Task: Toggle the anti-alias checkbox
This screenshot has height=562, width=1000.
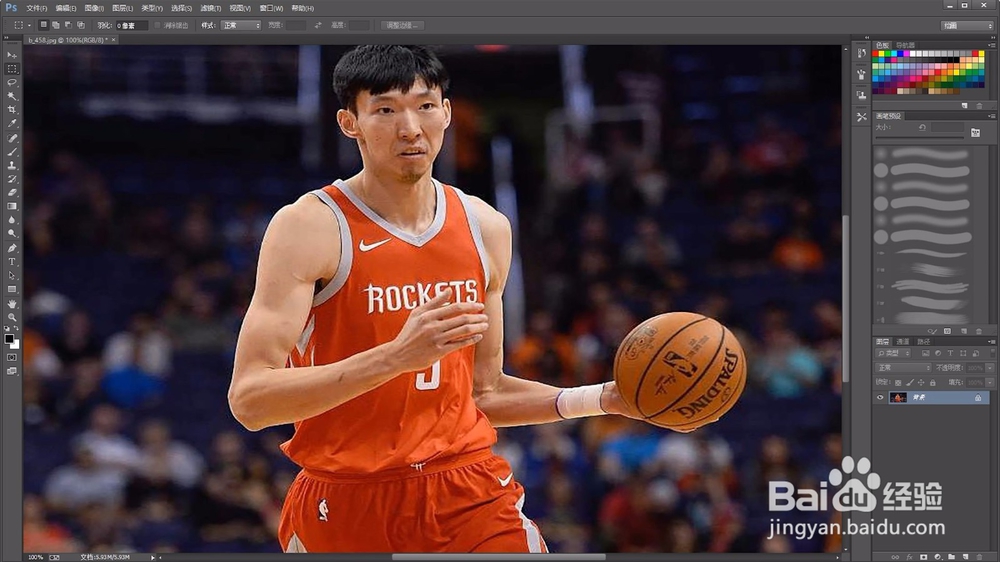Action: tap(158, 26)
